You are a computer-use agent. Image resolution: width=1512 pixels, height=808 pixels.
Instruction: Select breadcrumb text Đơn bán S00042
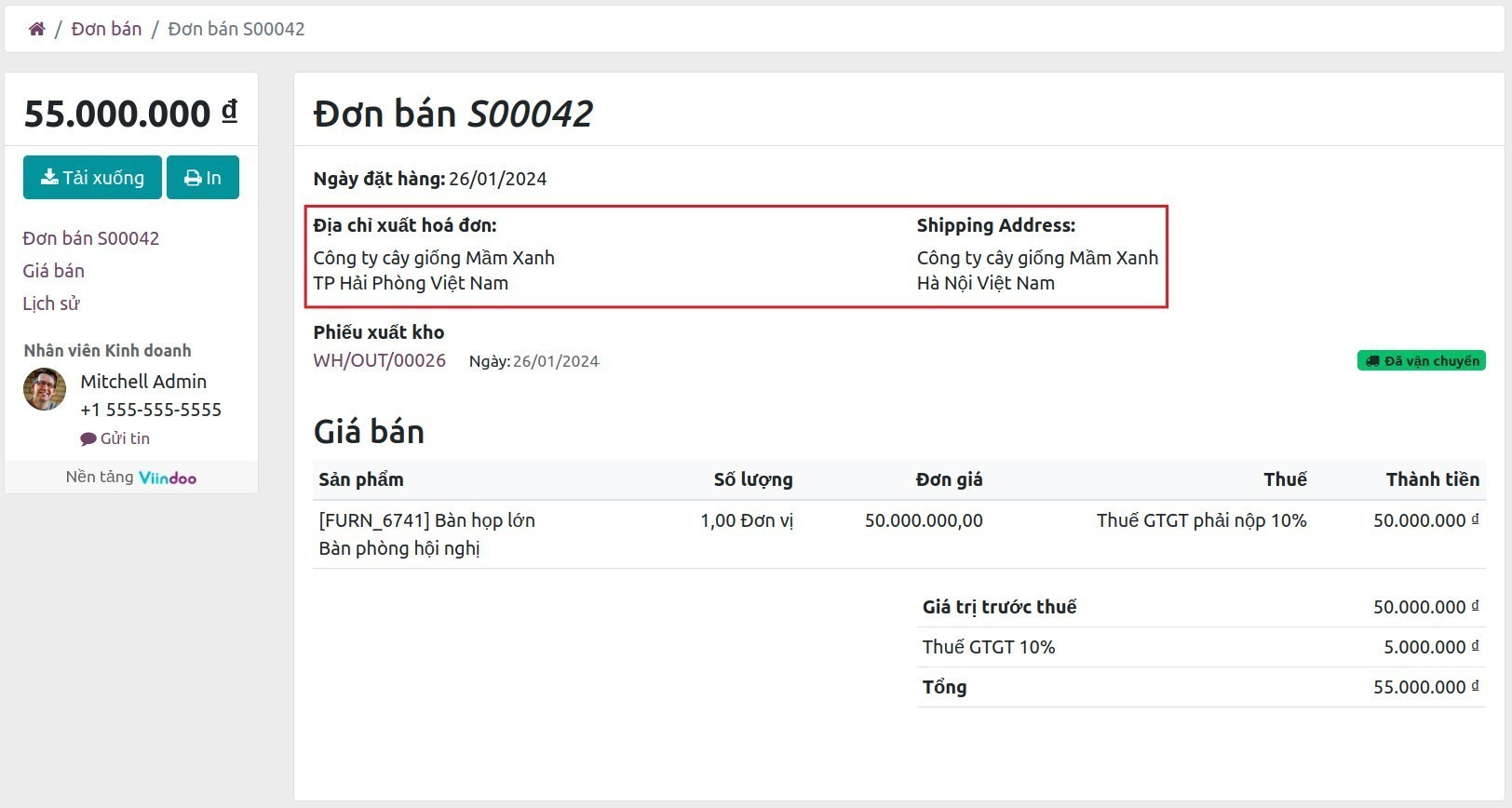click(236, 29)
